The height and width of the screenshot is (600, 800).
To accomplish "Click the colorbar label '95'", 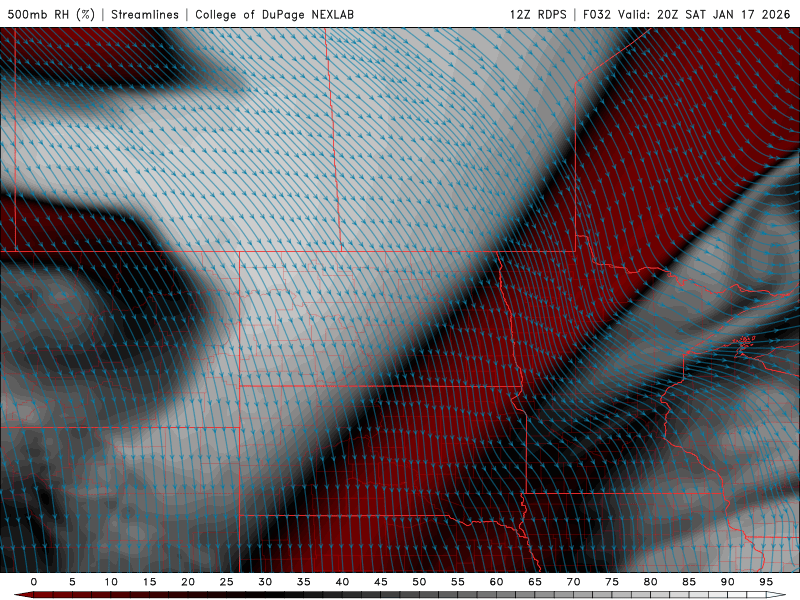I will coord(766,582).
